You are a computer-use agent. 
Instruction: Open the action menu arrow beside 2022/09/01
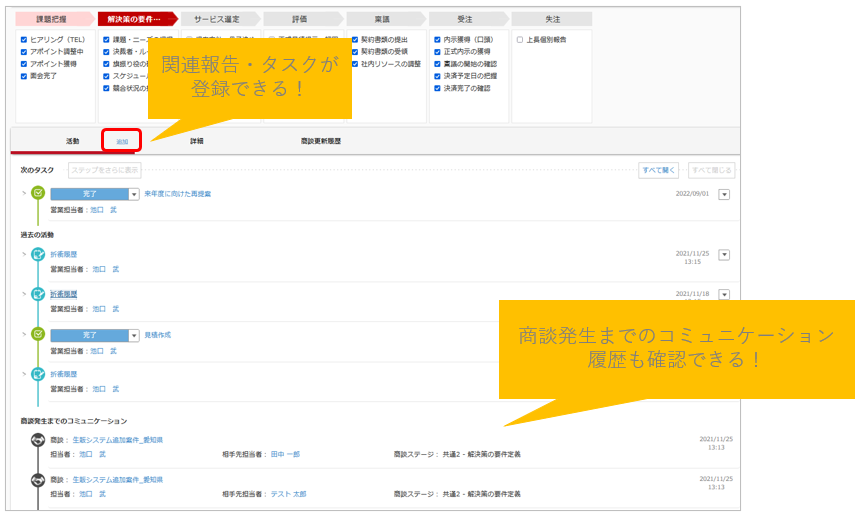[725, 194]
